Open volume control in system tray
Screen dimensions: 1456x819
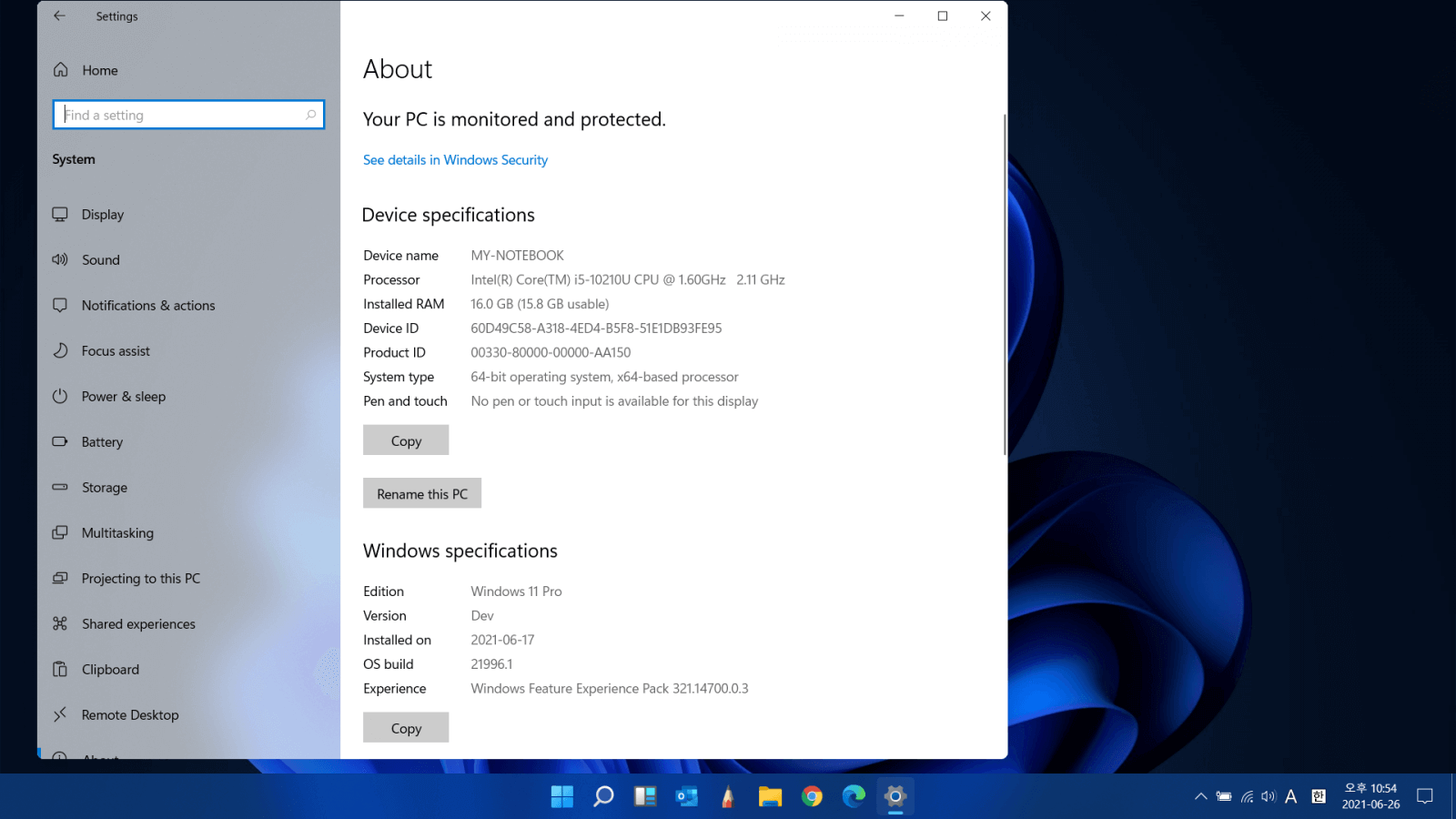[x=1269, y=797]
